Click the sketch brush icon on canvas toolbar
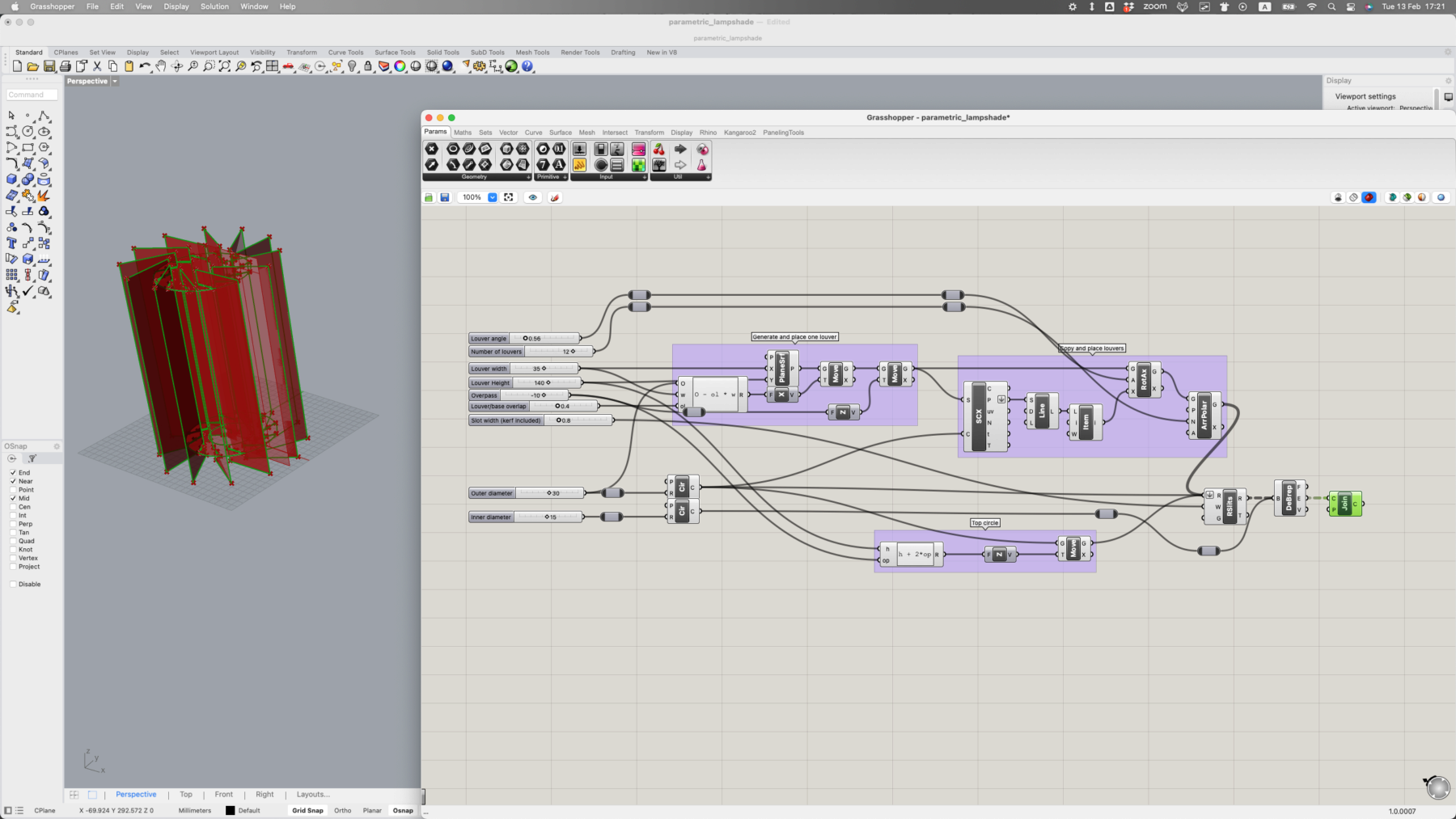 (555, 197)
